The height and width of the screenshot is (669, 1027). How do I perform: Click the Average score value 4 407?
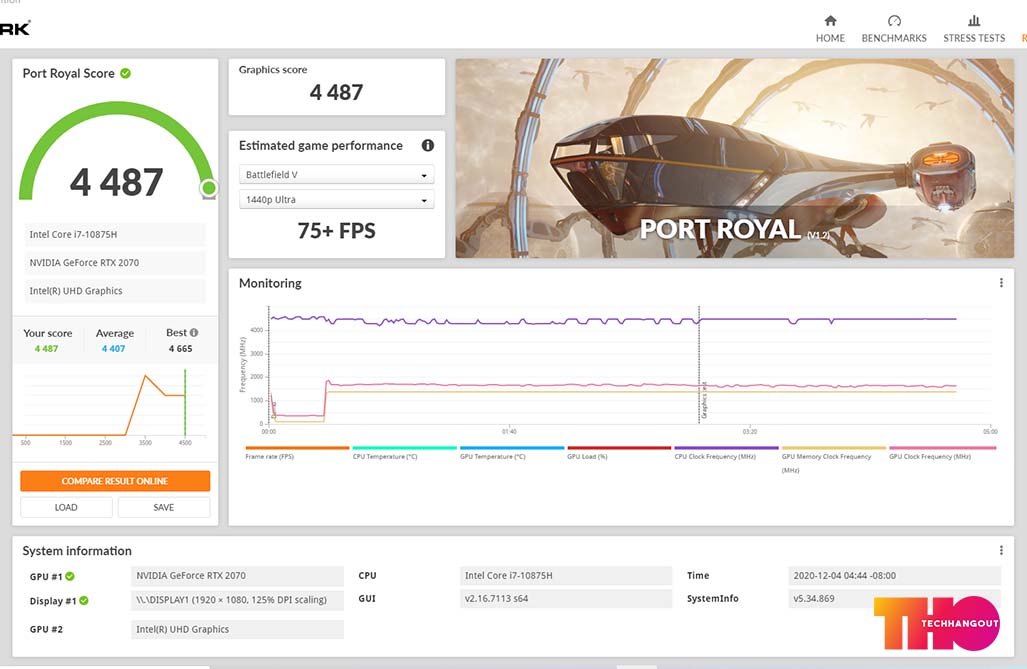tap(113, 349)
